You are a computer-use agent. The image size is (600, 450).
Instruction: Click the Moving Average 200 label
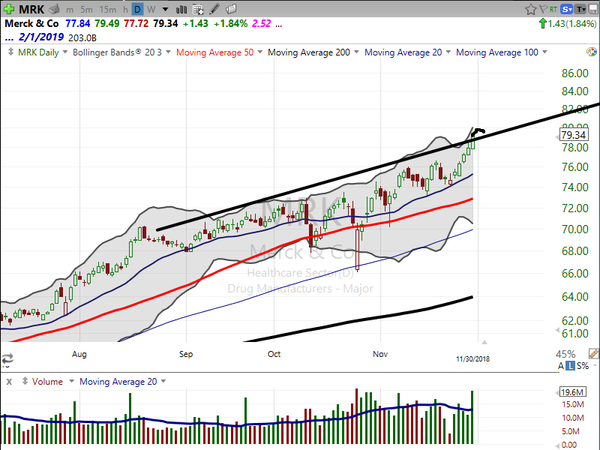tap(309, 52)
